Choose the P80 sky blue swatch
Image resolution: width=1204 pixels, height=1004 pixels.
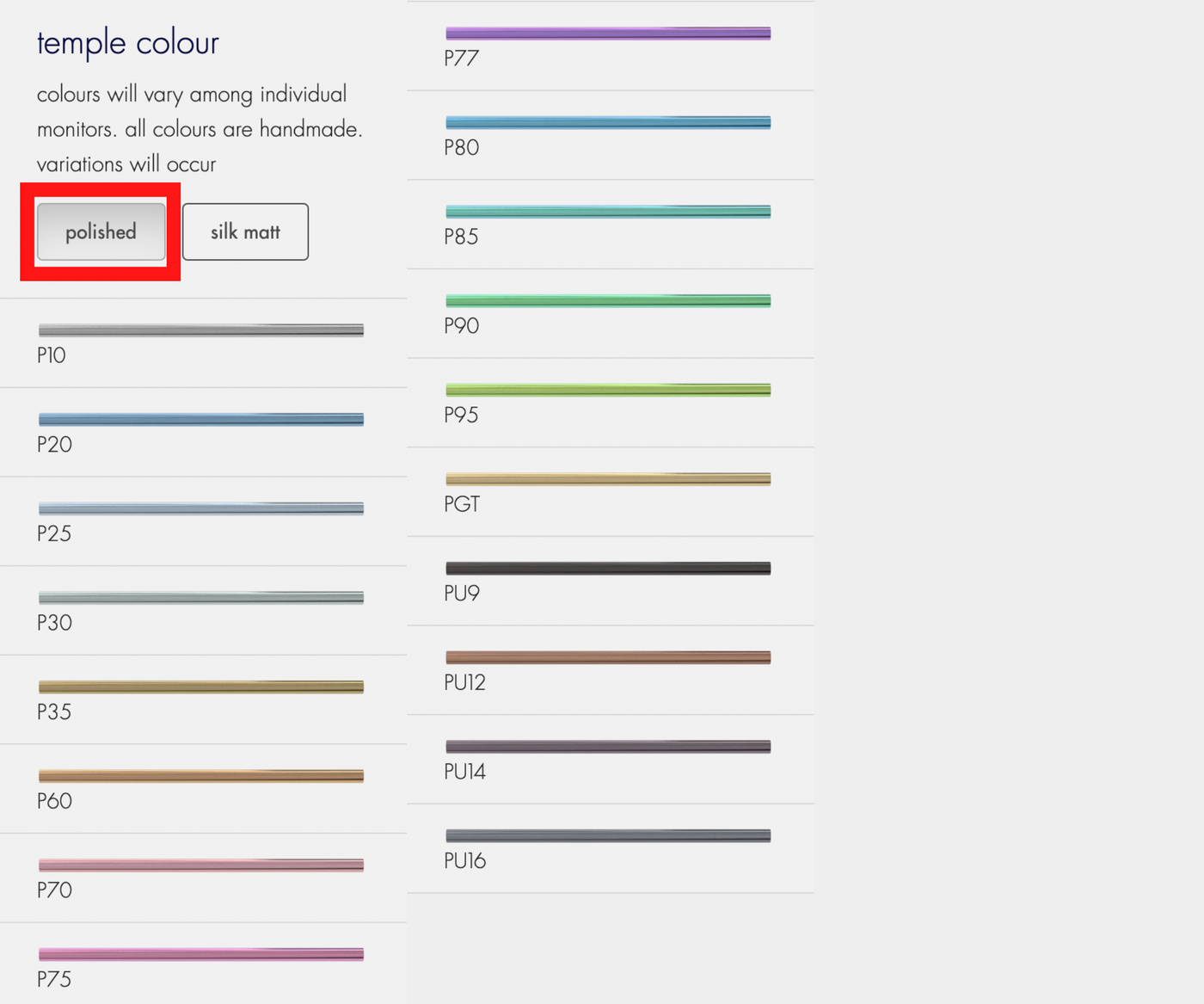pos(608,123)
